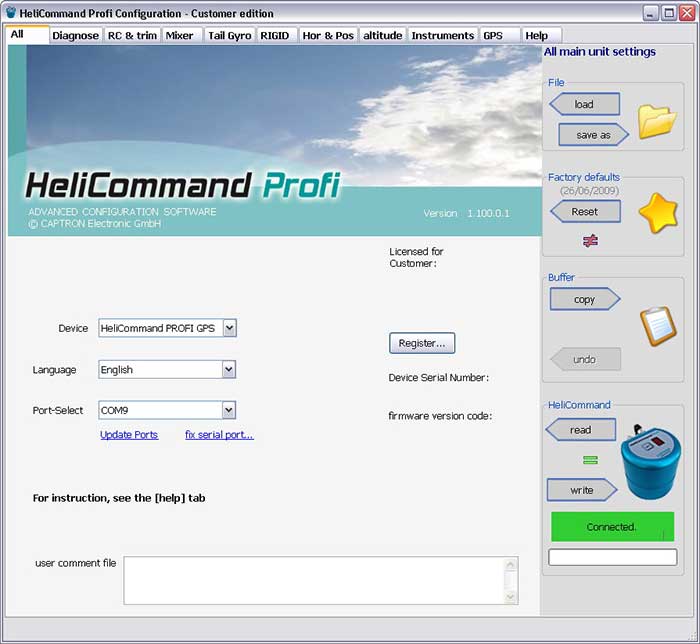Click the green equal indicator under read
Viewport: 700px width, 644px height.
click(x=590, y=460)
